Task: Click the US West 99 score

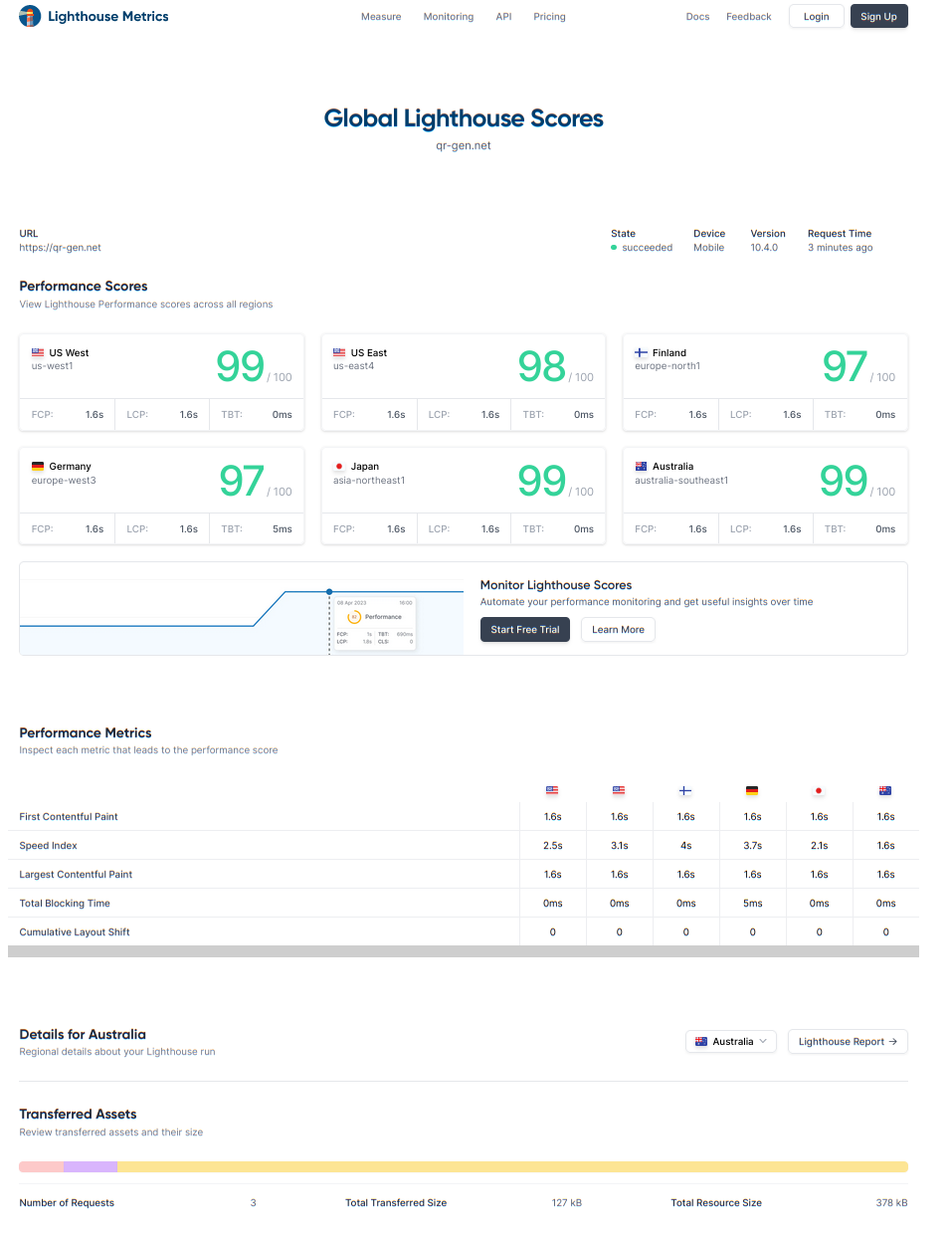Action: coord(241,367)
